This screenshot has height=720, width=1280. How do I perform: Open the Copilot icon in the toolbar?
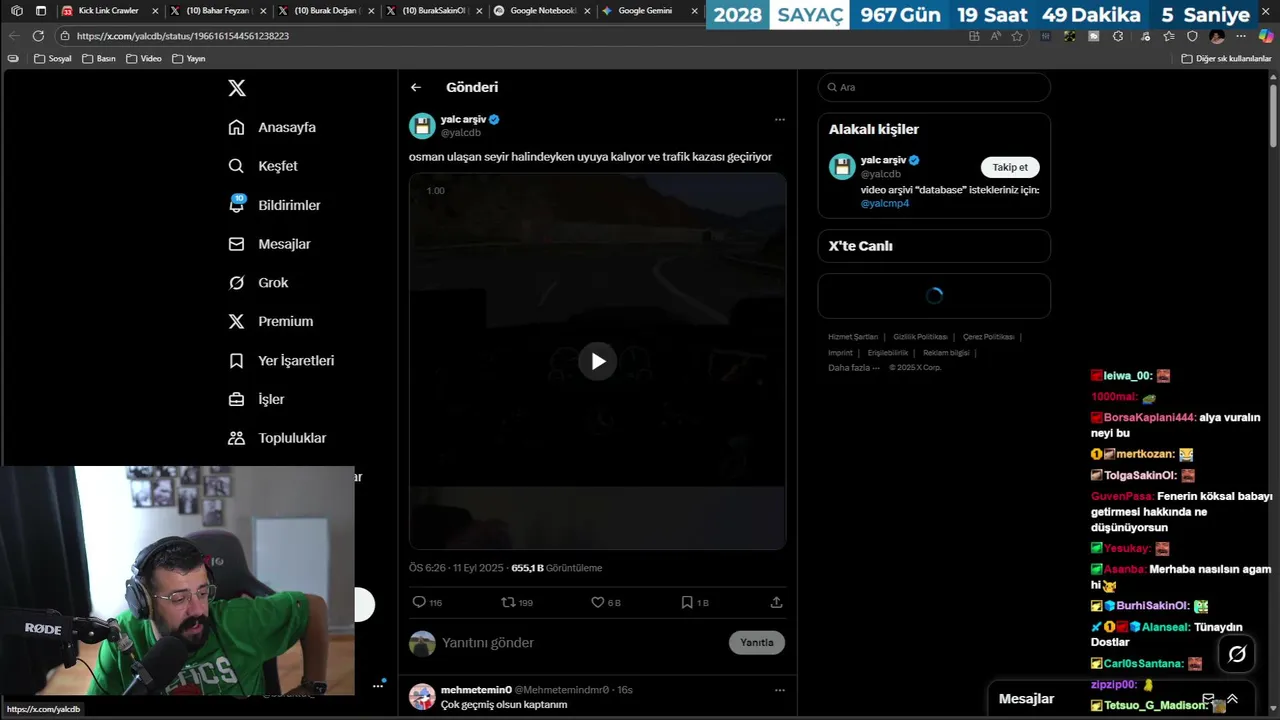coord(1266,36)
